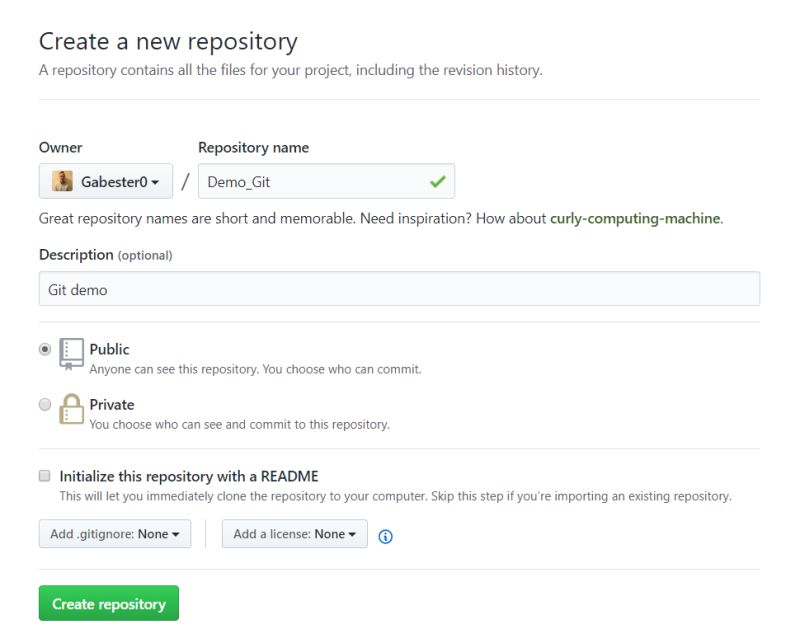Click the Public label text

pyautogui.click(x=112, y=349)
